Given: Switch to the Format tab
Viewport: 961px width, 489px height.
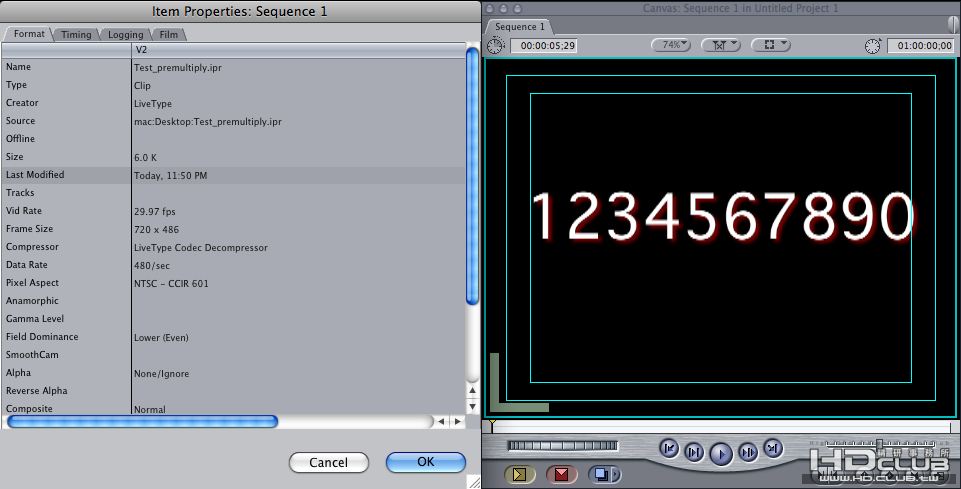Looking at the screenshot, I should click(x=29, y=34).
